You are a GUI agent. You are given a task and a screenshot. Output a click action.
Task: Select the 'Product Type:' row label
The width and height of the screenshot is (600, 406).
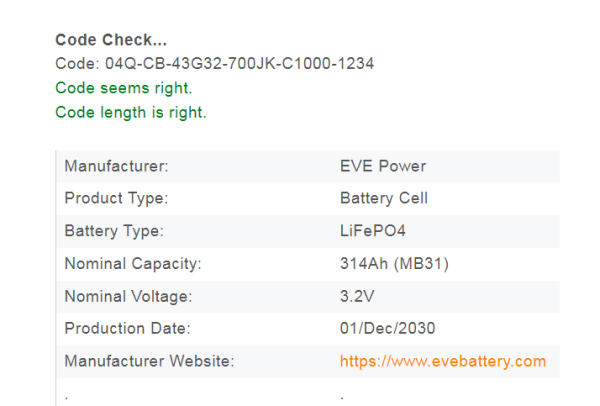tap(116, 198)
